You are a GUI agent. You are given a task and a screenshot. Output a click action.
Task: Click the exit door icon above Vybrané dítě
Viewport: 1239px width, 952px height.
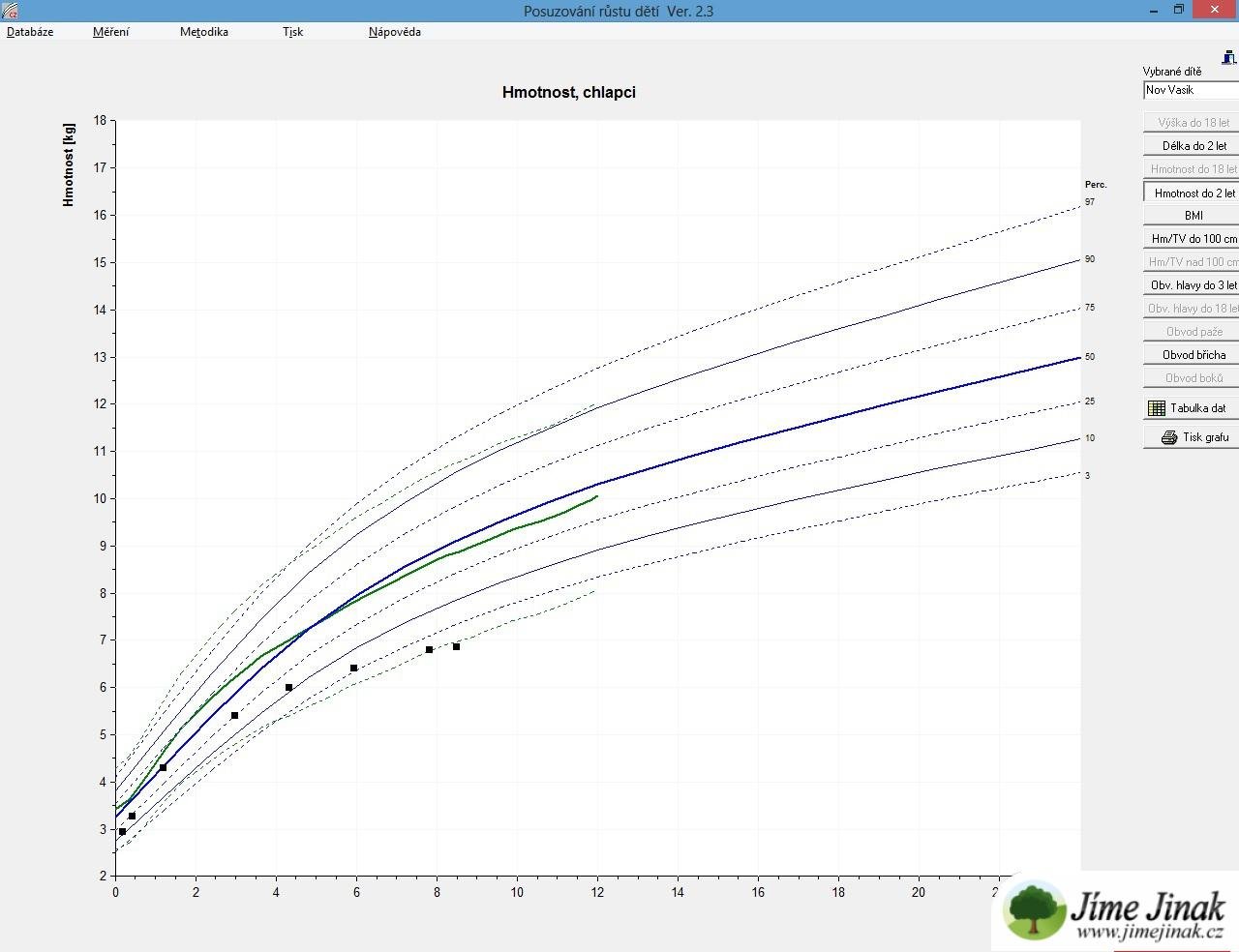pyautogui.click(x=1228, y=58)
